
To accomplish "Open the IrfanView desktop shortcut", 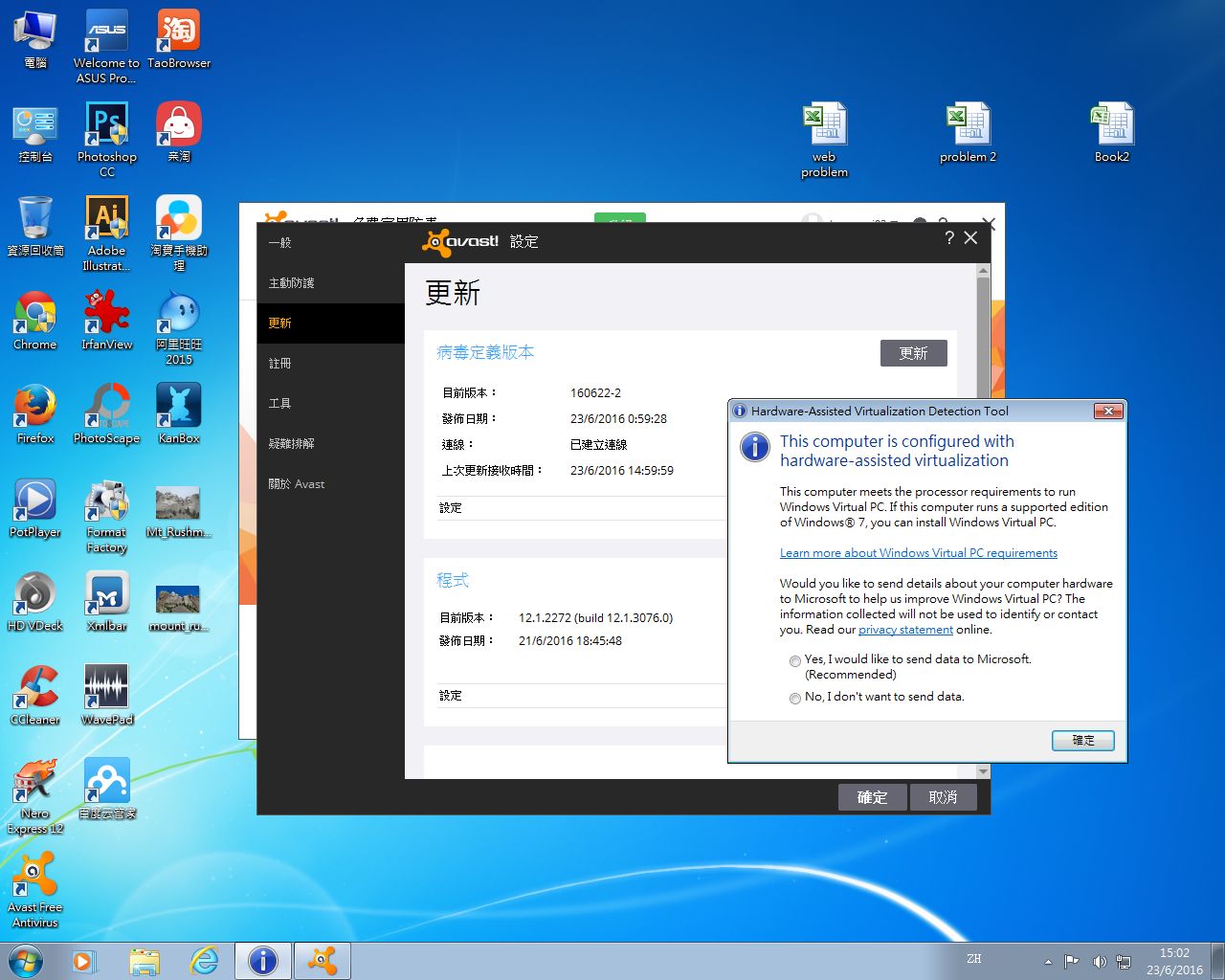I will tap(106, 316).
